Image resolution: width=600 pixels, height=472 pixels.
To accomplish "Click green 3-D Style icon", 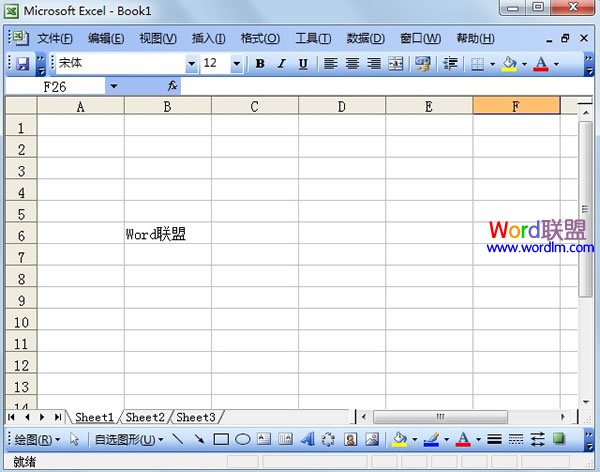I will click(559, 439).
